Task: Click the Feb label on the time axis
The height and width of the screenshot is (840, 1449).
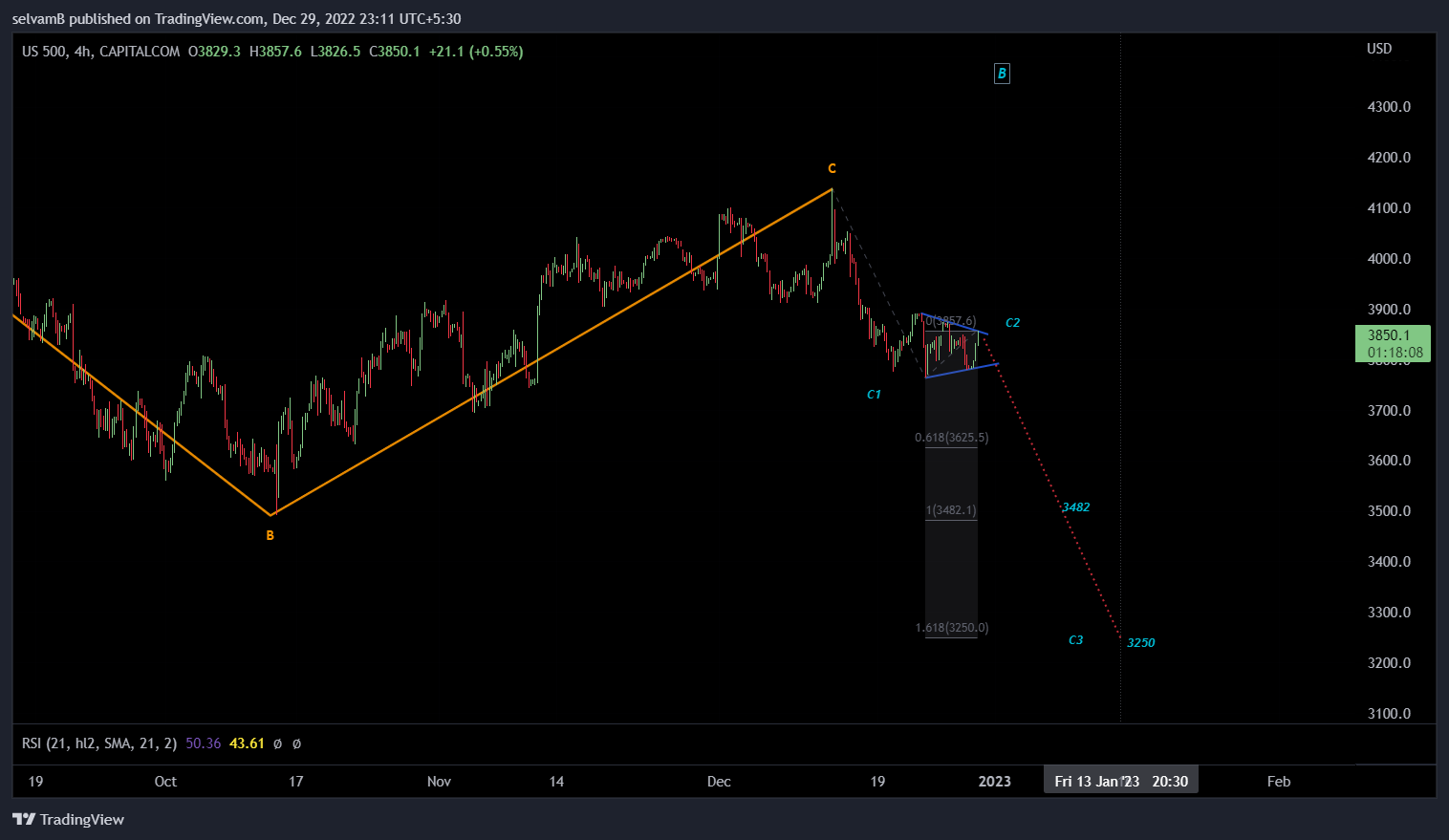Action: [x=1279, y=782]
